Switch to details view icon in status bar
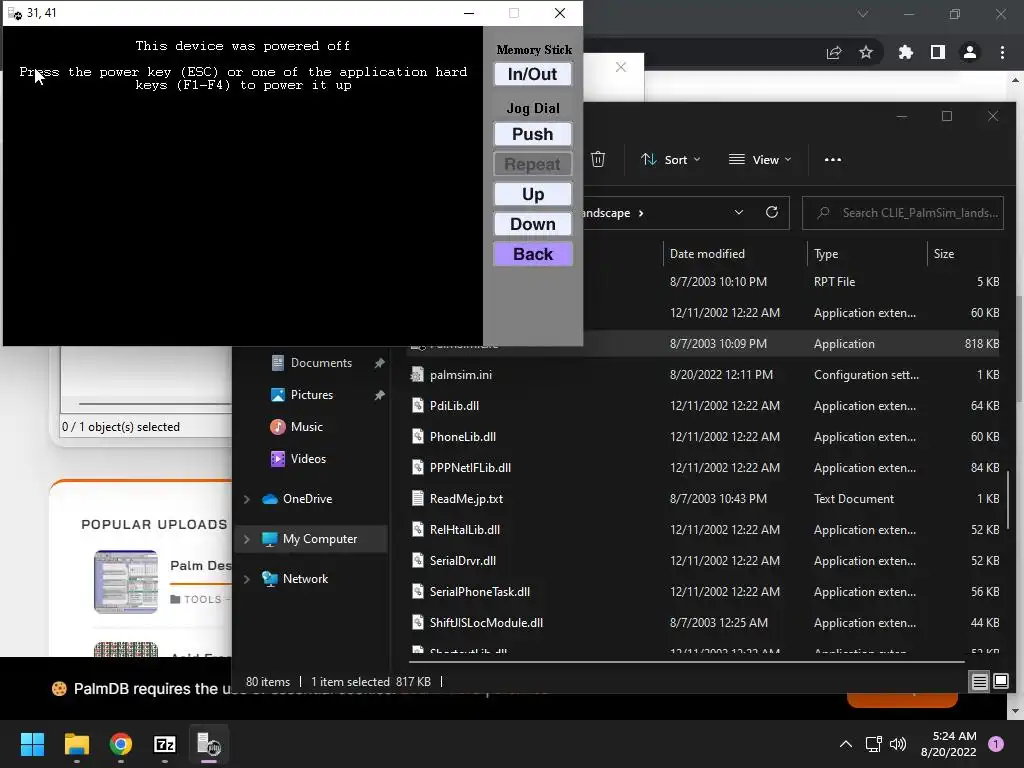The width and height of the screenshot is (1024, 768). 980,682
